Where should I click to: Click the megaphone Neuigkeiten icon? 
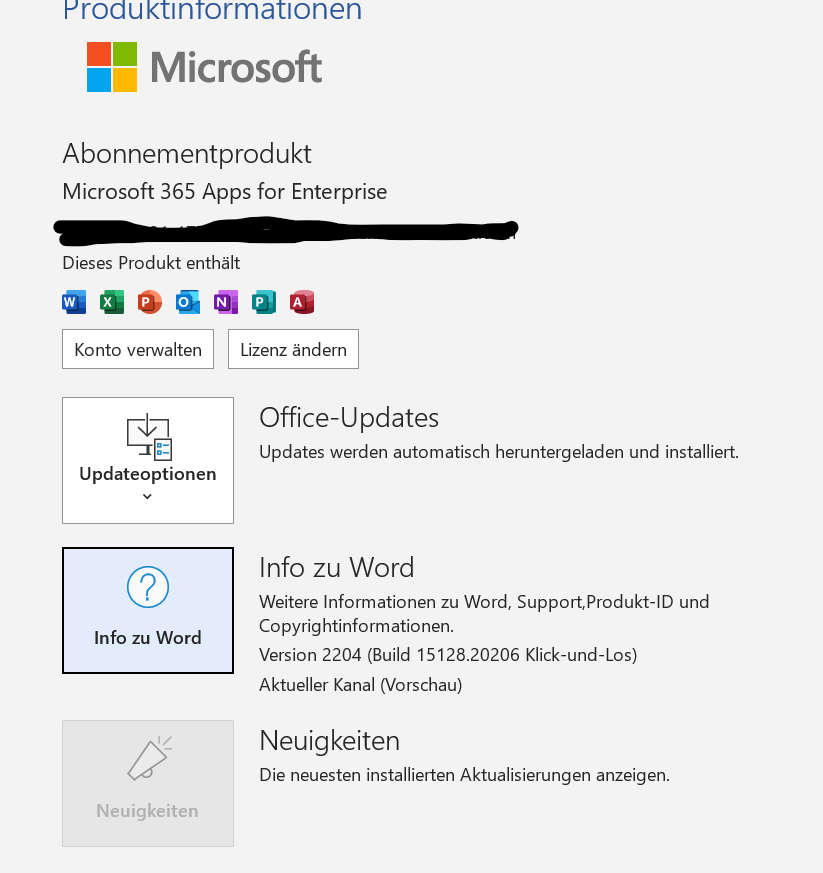coord(149,758)
